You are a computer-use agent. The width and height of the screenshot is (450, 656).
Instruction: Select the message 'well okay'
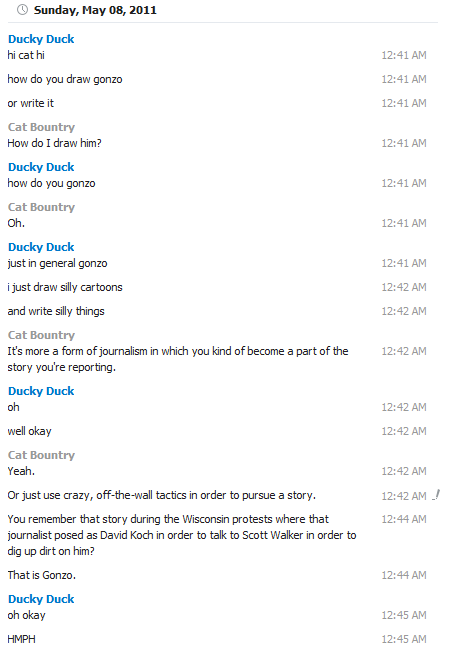pos(29,431)
